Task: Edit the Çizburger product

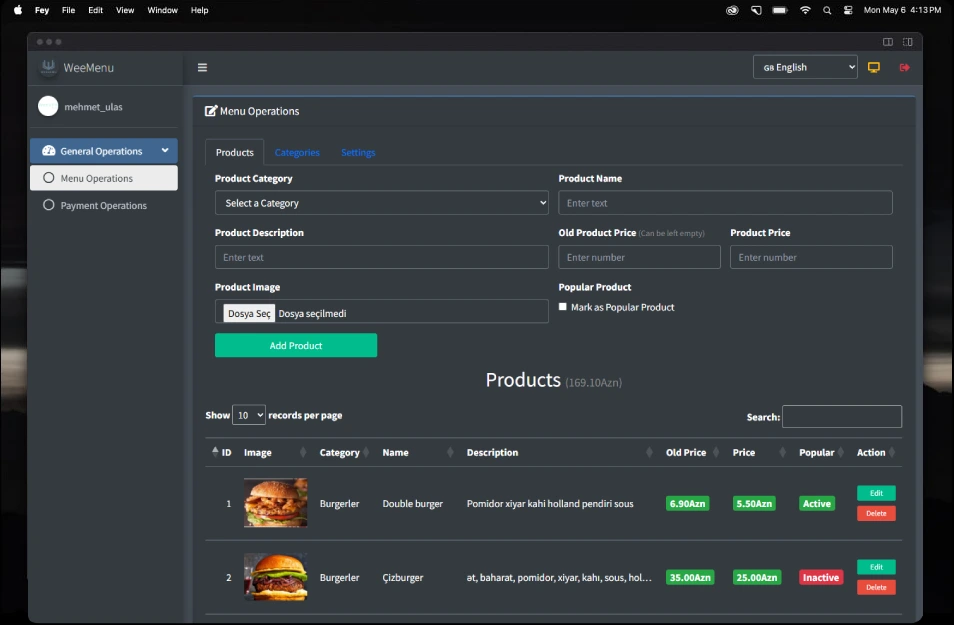Action: tap(876, 567)
